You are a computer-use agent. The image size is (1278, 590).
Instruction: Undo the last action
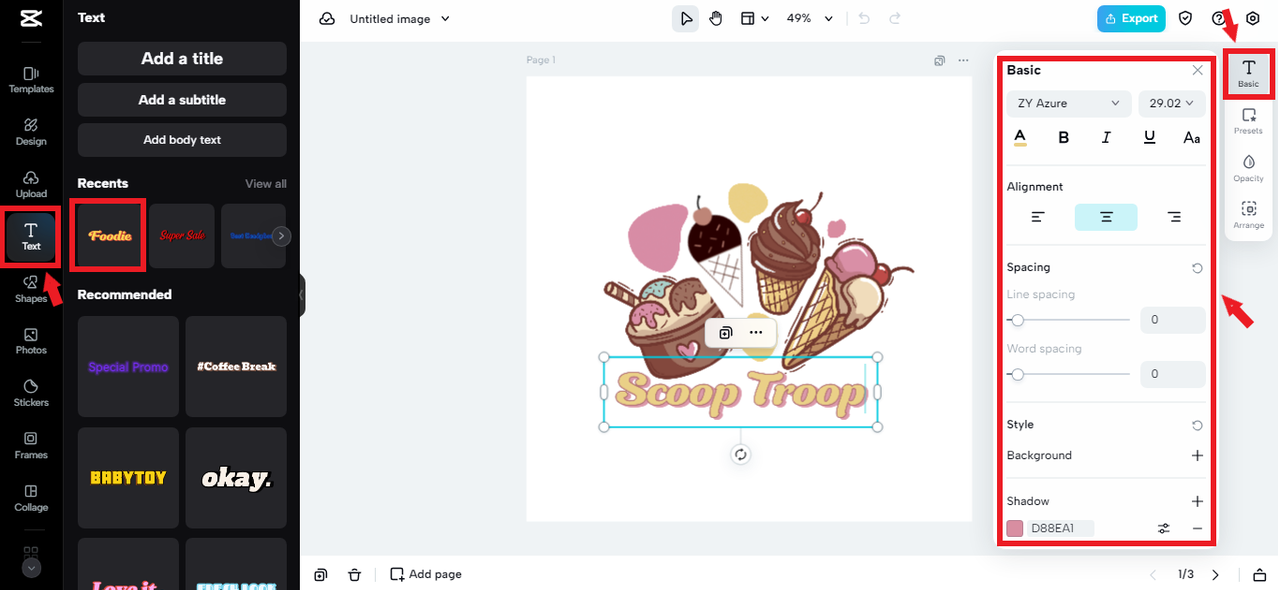(864, 18)
